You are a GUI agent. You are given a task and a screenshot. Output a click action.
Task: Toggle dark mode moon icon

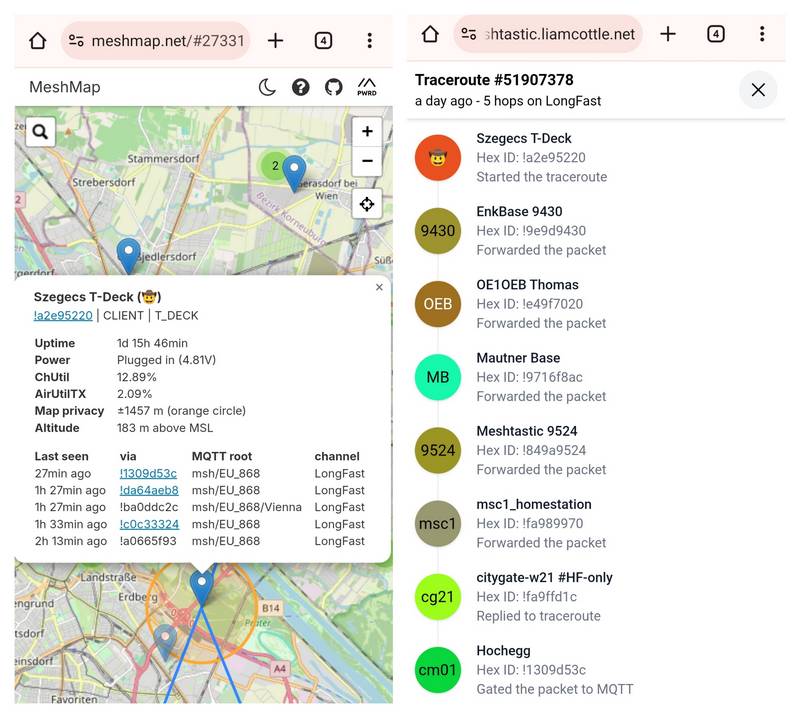[x=267, y=87]
